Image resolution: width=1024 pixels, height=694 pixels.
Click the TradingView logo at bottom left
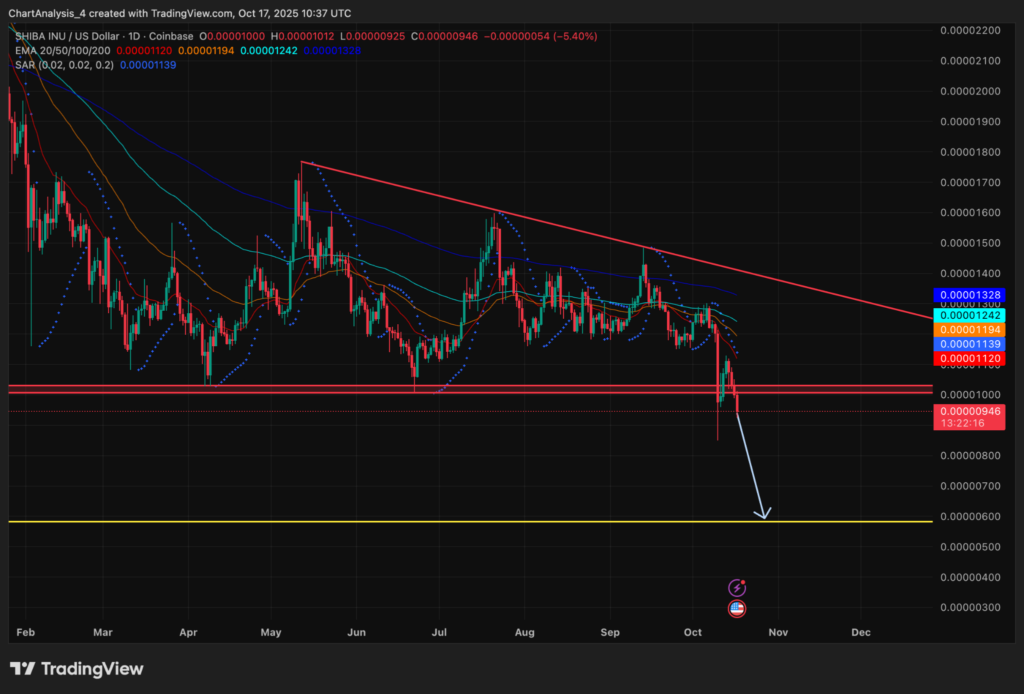(77, 669)
